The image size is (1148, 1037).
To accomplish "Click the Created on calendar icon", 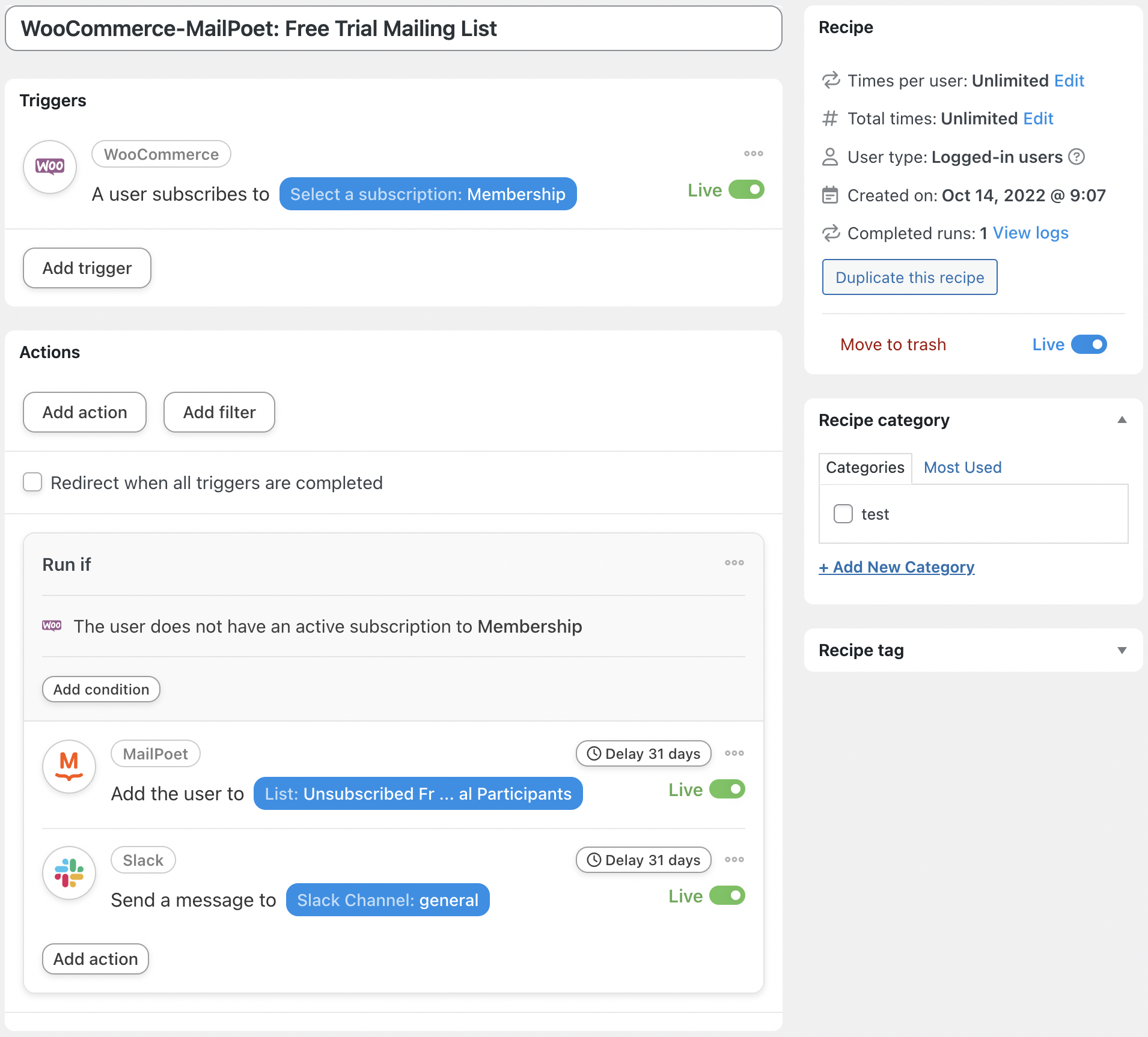I will point(830,195).
